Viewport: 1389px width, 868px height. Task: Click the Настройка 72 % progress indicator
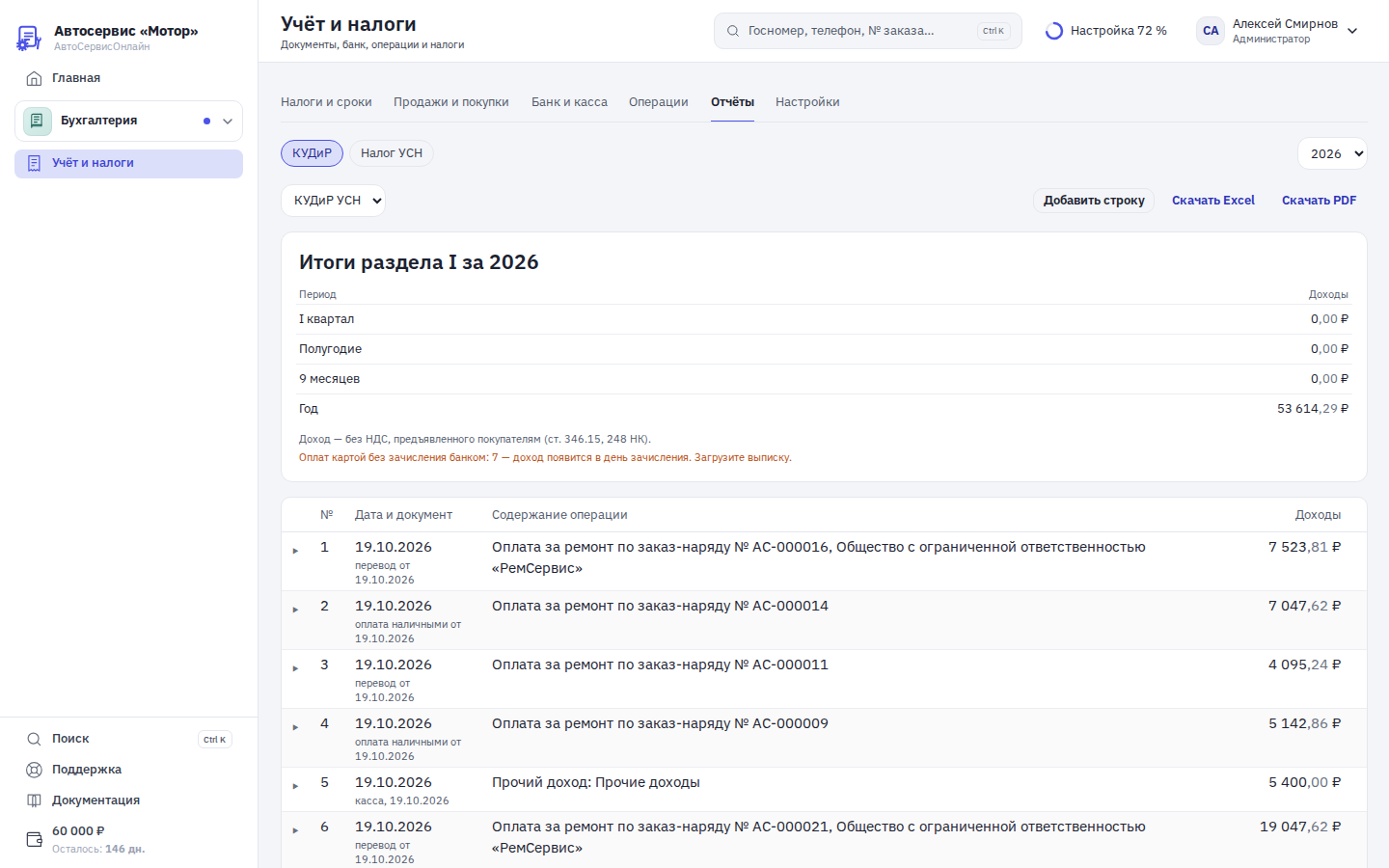pyautogui.click(x=1106, y=31)
